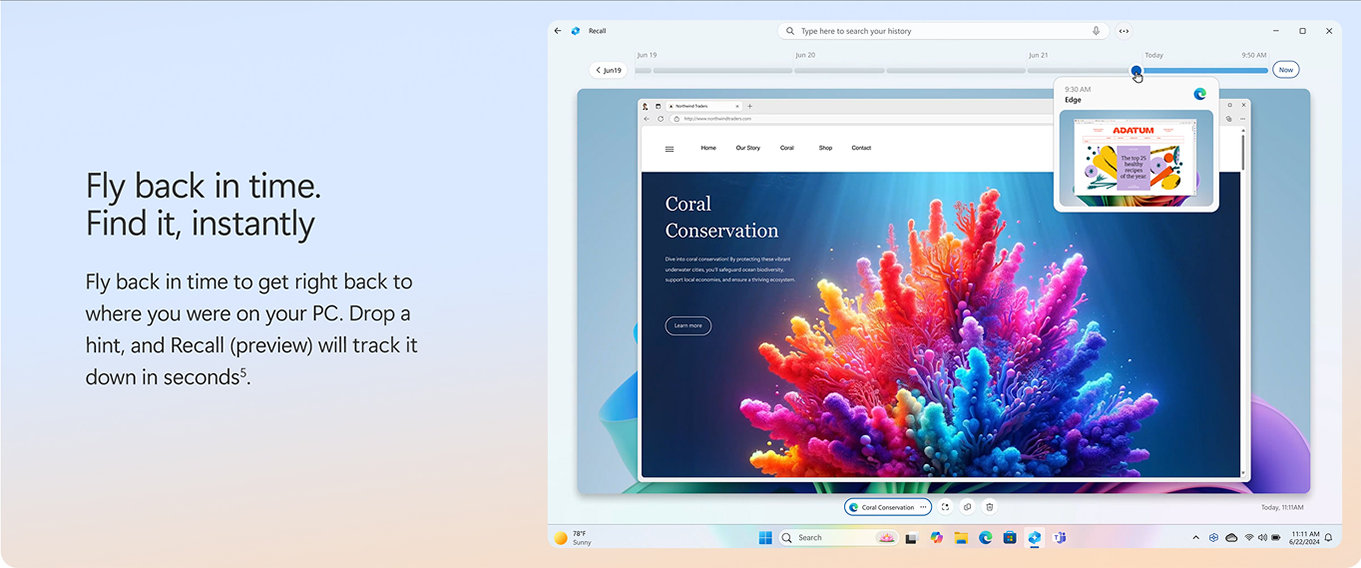Viewport: 1361px width, 568px height.
Task: Click the Now button on the timeline
Action: pyautogui.click(x=1285, y=70)
